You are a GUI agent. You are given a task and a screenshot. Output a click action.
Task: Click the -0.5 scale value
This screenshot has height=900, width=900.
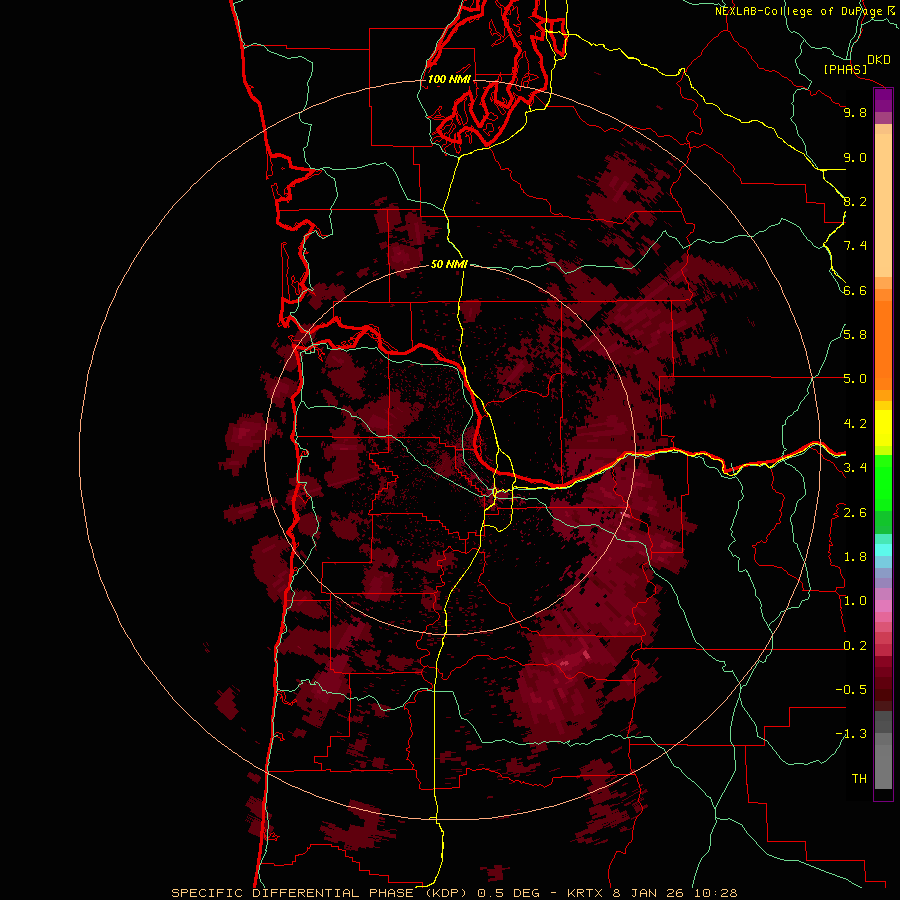point(851,690)
